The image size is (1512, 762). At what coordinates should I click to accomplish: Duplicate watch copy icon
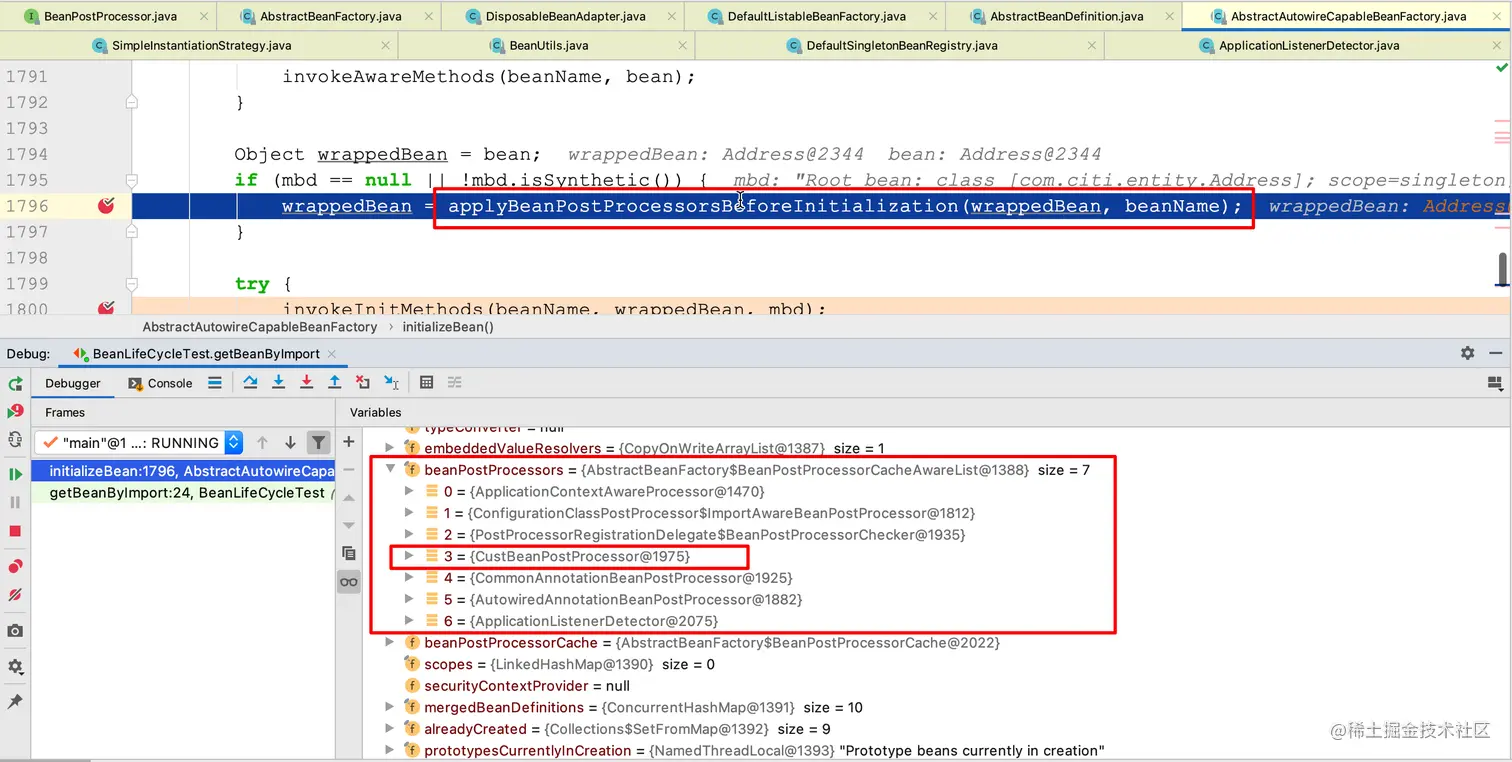(349, 553)
